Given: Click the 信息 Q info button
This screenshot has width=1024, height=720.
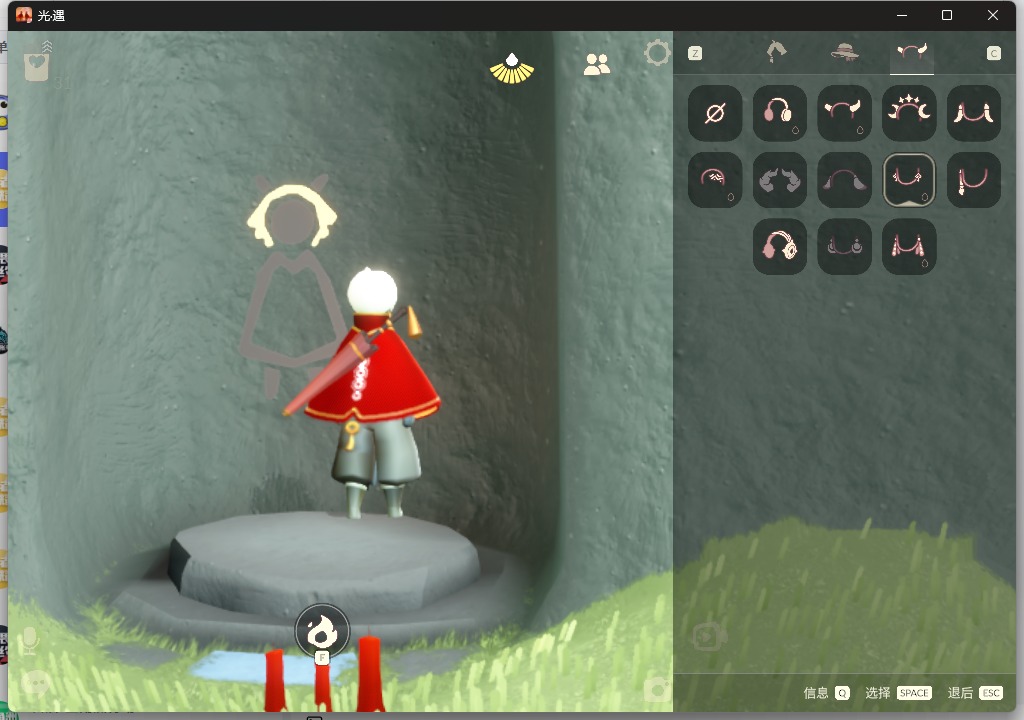Looking at the screenshot, I should click(826, 693).
